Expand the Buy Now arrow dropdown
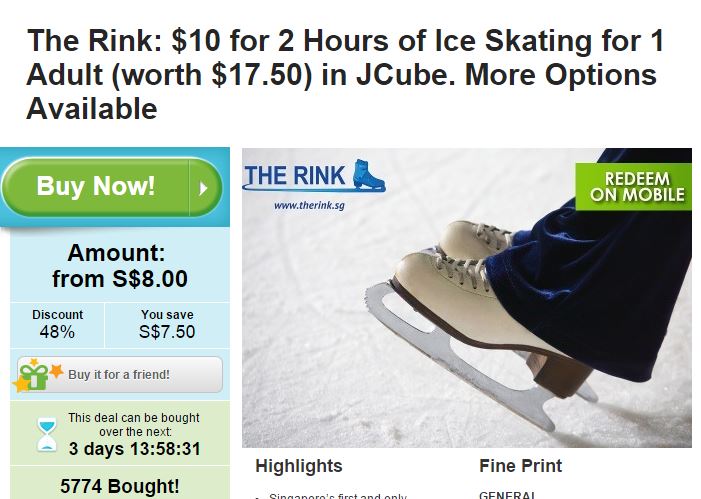Screen dimensions: 701x499 [x=205, y=188]
